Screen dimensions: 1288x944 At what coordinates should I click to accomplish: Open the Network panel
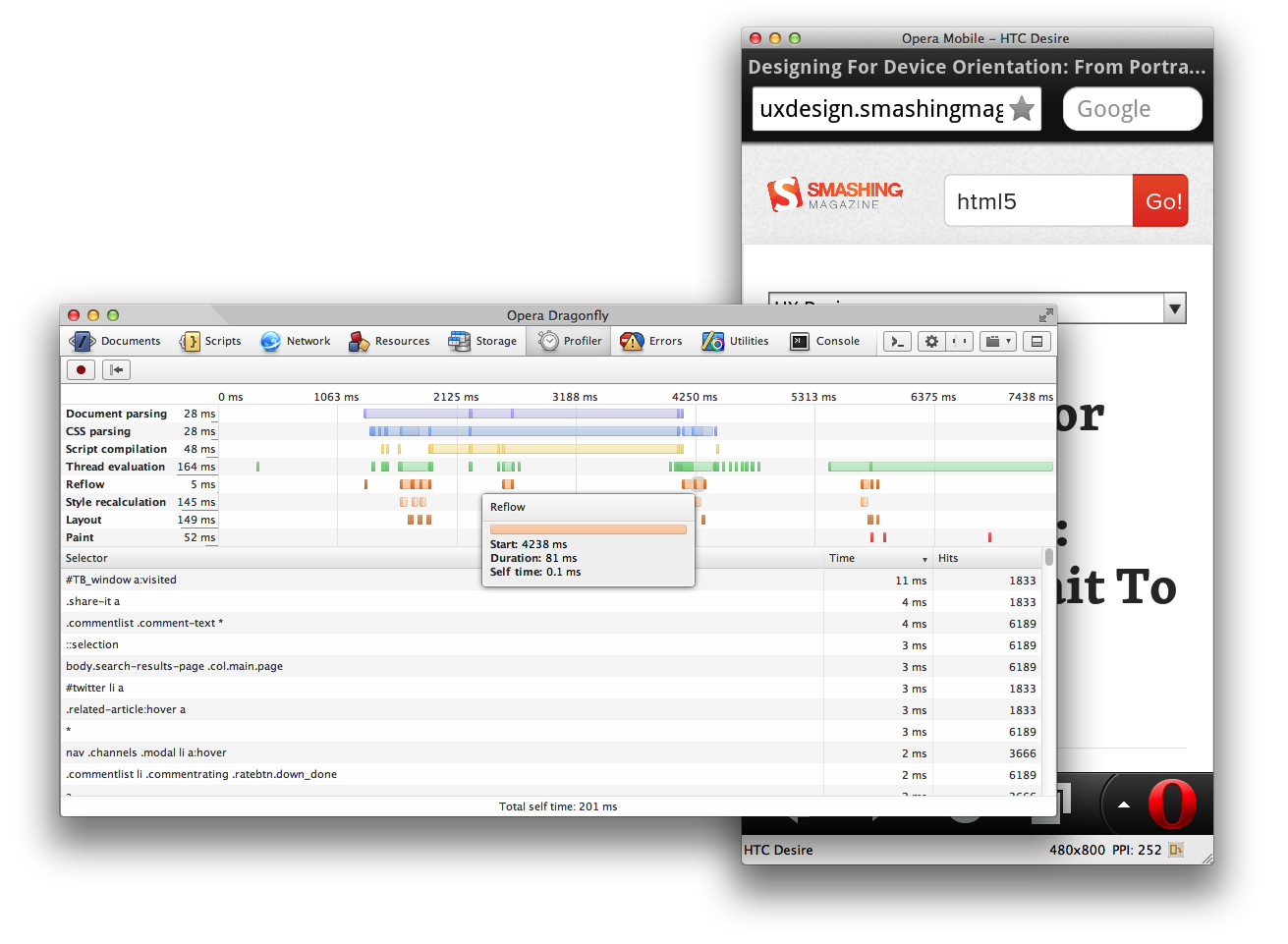[295, 341]
